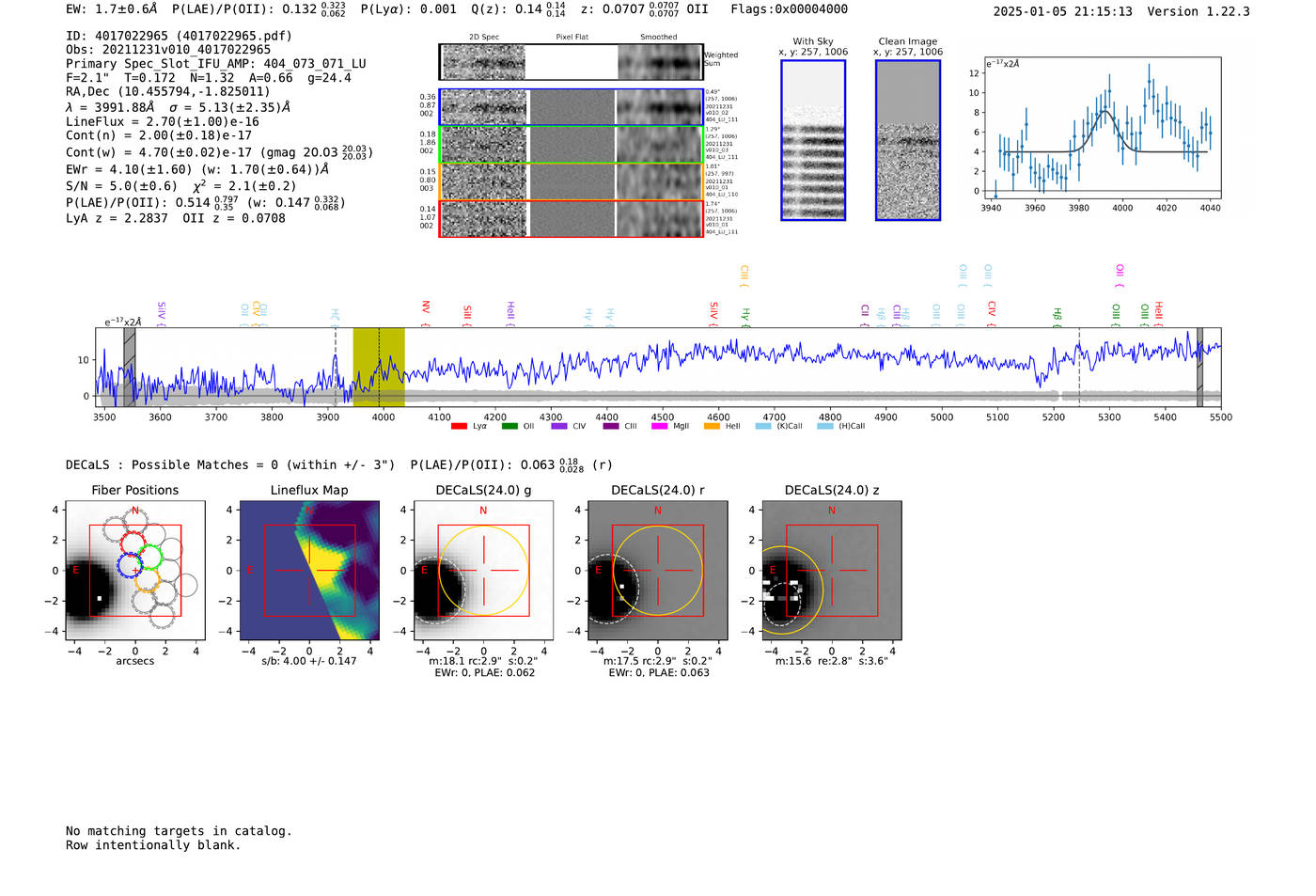The width and height of the screenshot is (1316, 896).
Task: Open the DECaLS(24.0) r cutout
Action: point(657,571)
